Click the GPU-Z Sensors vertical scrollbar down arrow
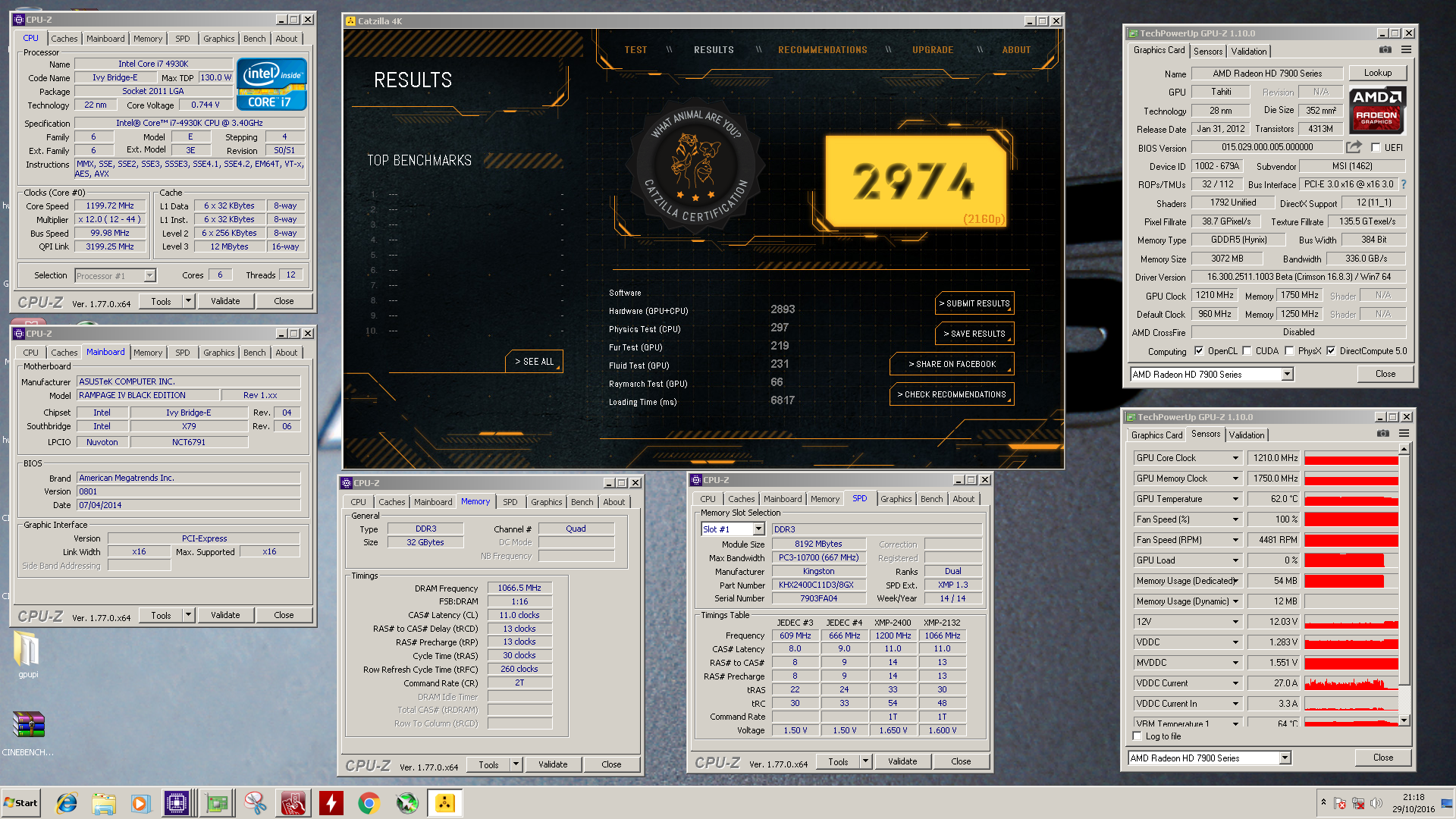Image resolution: width=1456 pixels, height=819 pixels. (1404, 721)
